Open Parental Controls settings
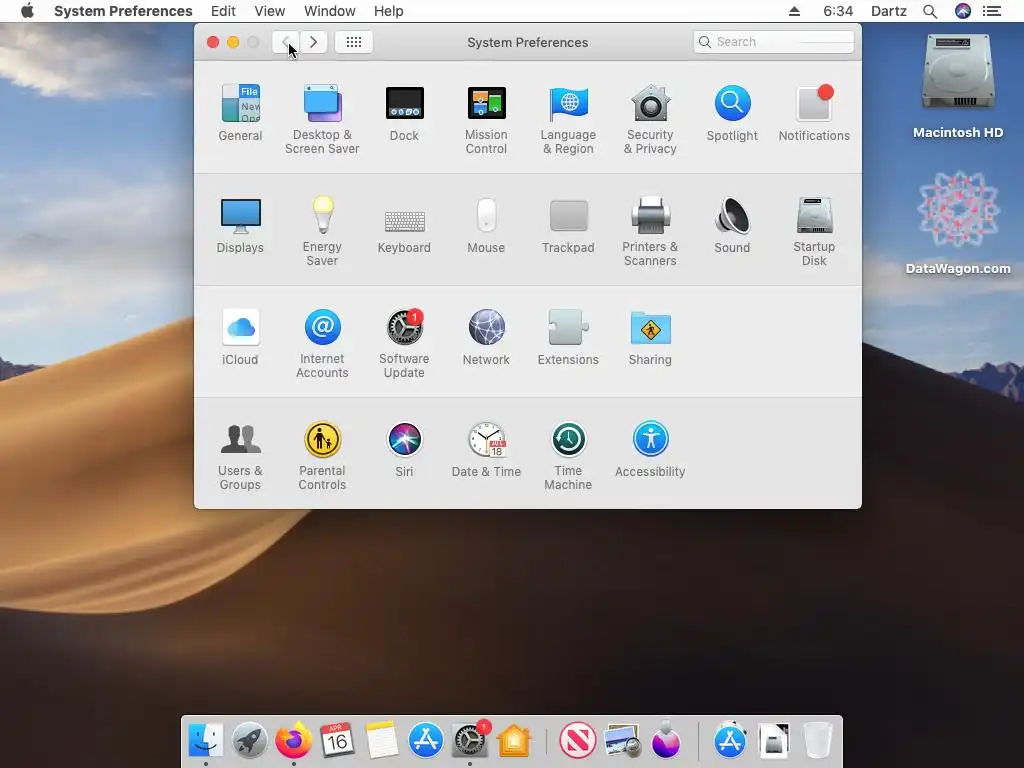Image resolution: width=1024 pixels, height=768 pixels. [322, 456]
